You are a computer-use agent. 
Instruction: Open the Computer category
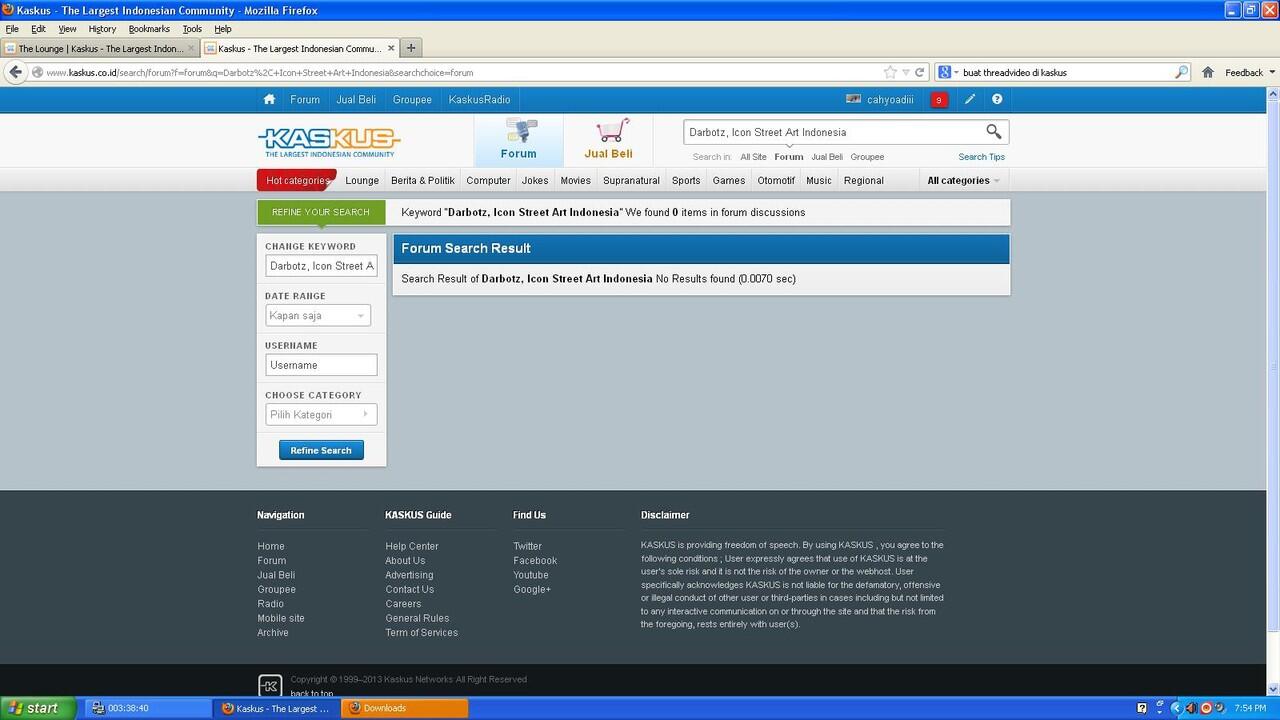point(488,180)
